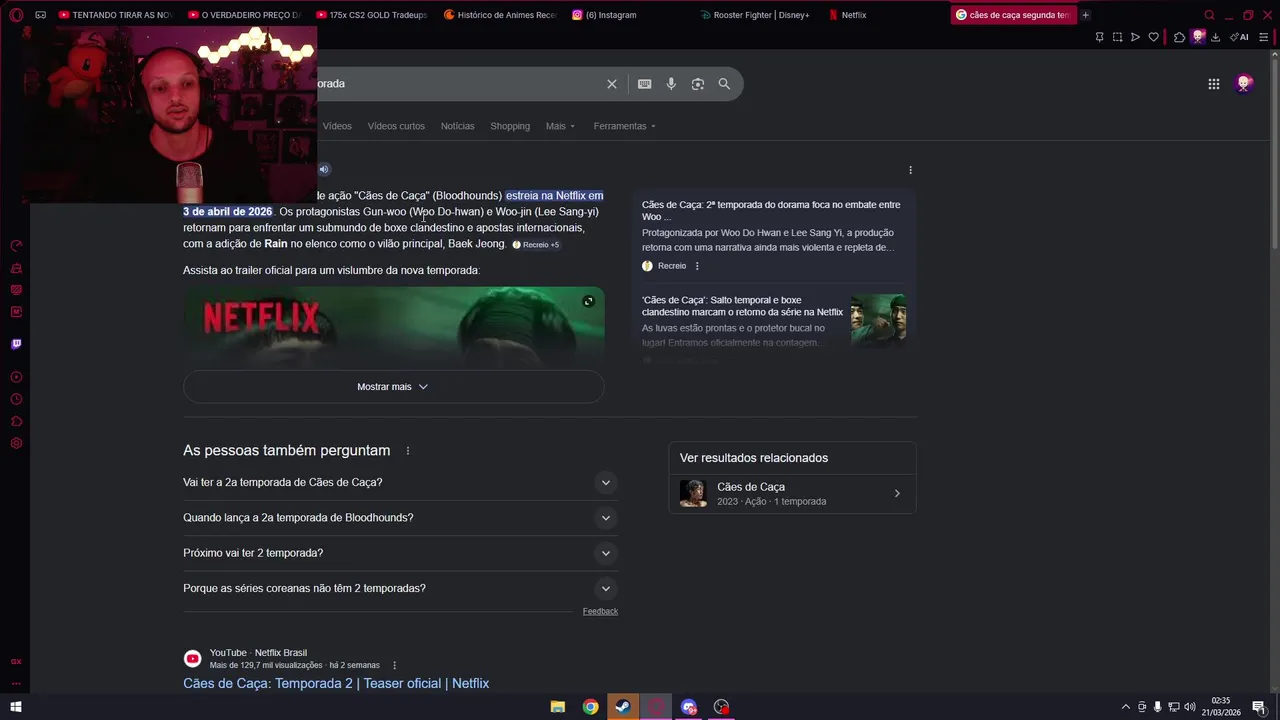The width and height of the screenshot is (1280, 720).
Task: Expand 'Próximo vai ter 2 temporada?'
Action: (x=400, y=553)
